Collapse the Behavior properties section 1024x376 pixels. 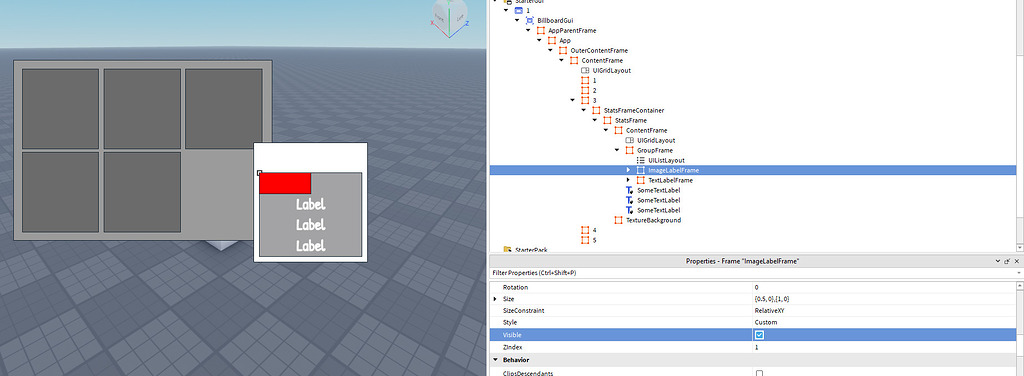coord(496,360)
